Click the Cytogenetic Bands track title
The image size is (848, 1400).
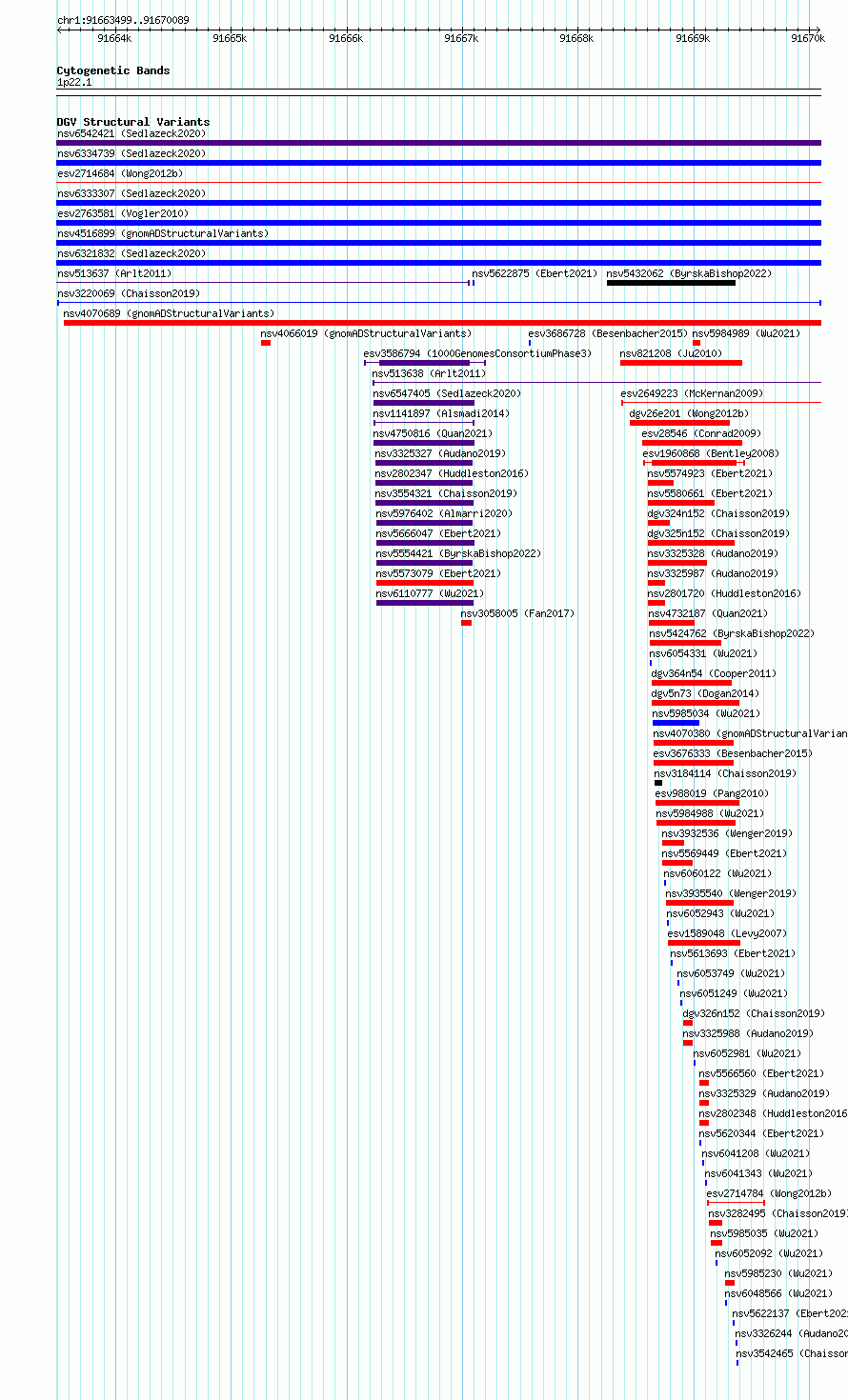pos(113,70)
